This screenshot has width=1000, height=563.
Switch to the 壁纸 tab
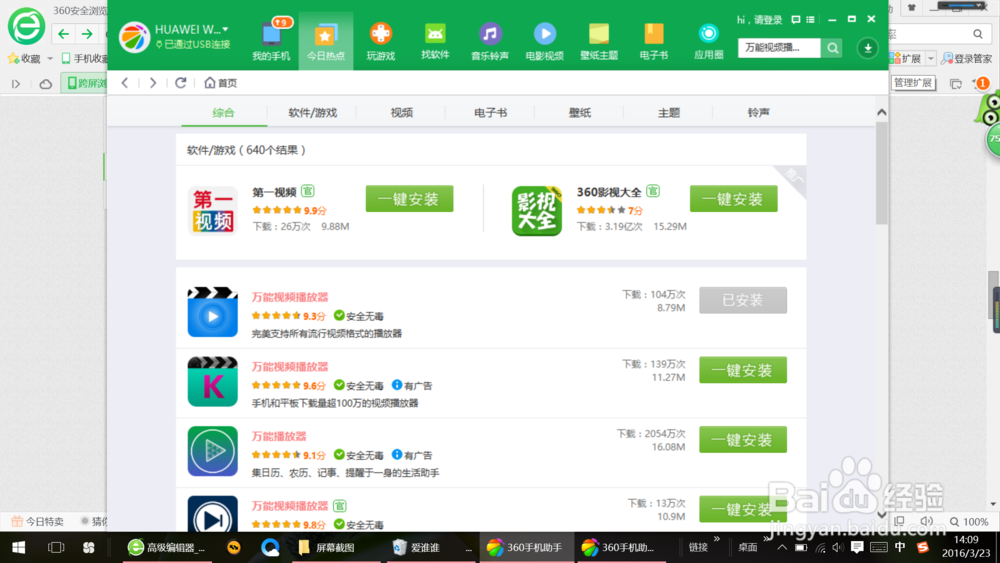580,113
